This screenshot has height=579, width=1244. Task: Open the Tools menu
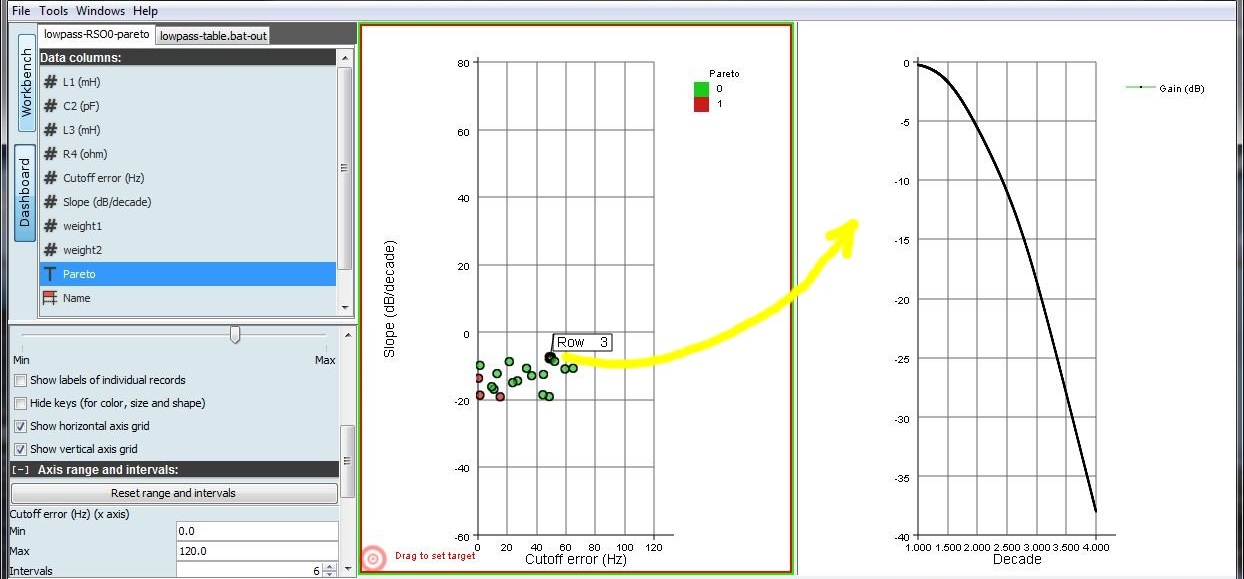54,11
